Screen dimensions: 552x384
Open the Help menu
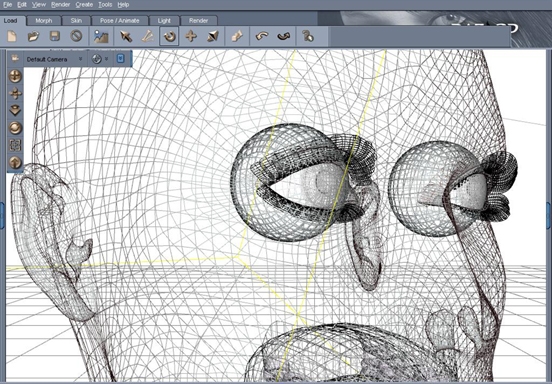coord(123,5)
